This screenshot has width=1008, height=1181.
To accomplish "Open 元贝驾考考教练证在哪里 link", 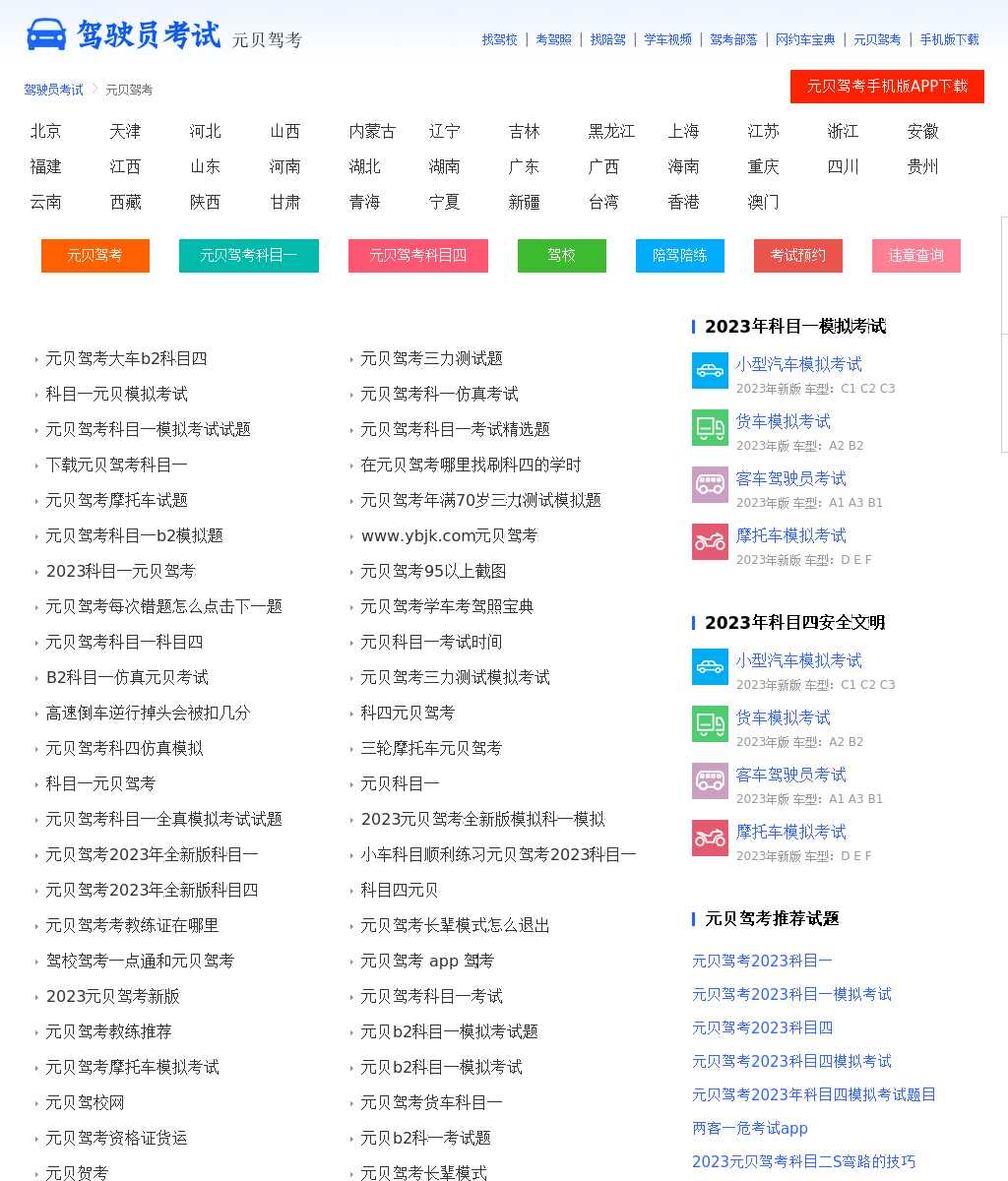I will pyautogui.click(x=132, y=925).
